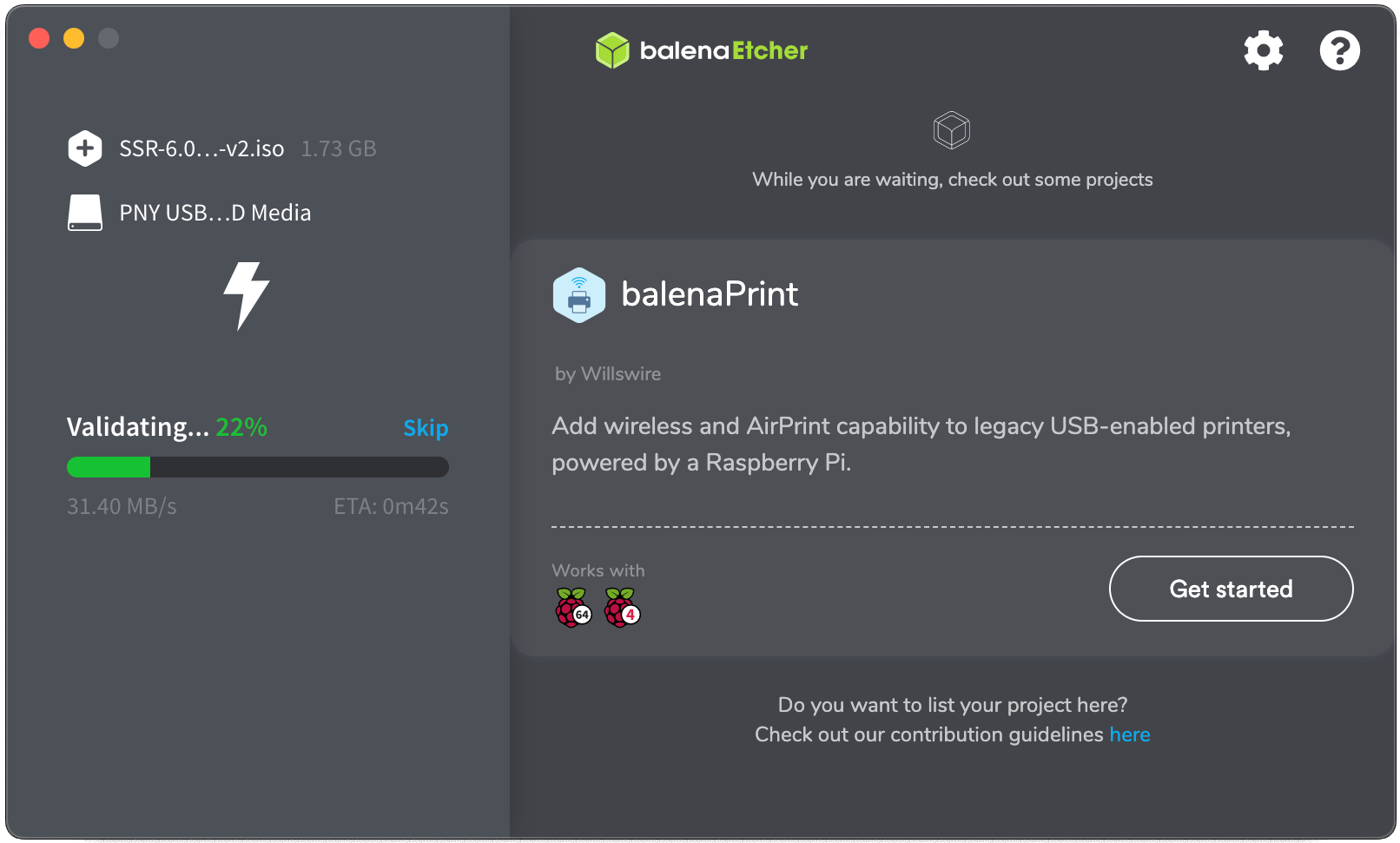Click the Raspberry Pi 64 badge icon
The height and width of the screenshot is (843, 1400).
[x=573, y=607]
